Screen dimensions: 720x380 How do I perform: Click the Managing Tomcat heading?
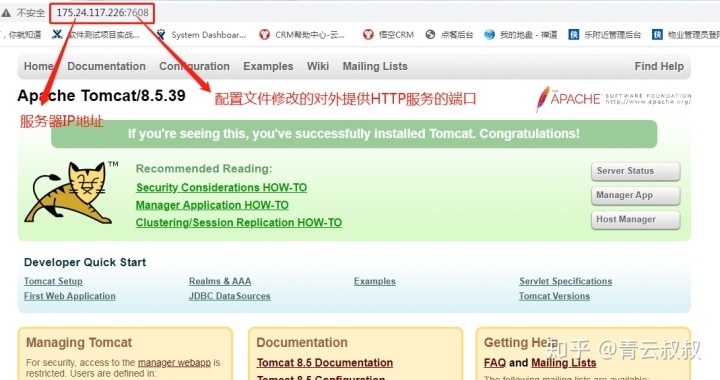[79, 343]
